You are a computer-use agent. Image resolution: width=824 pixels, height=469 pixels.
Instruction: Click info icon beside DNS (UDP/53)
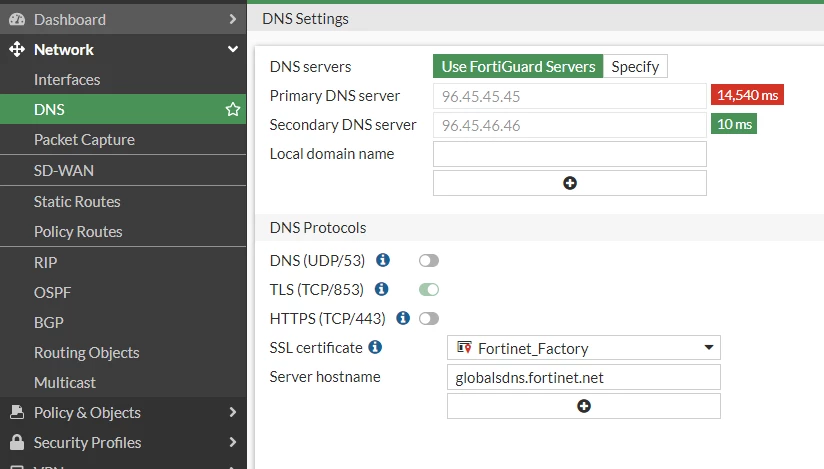pos(383,260)
